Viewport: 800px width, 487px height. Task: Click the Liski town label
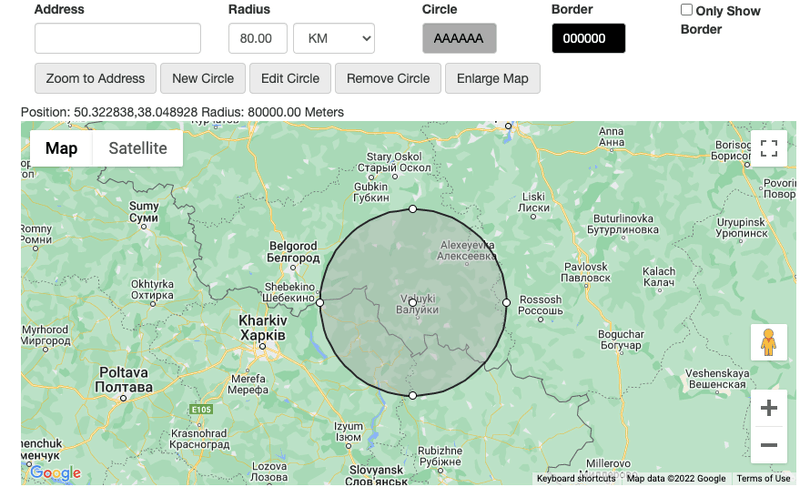[x=534, y=202]
